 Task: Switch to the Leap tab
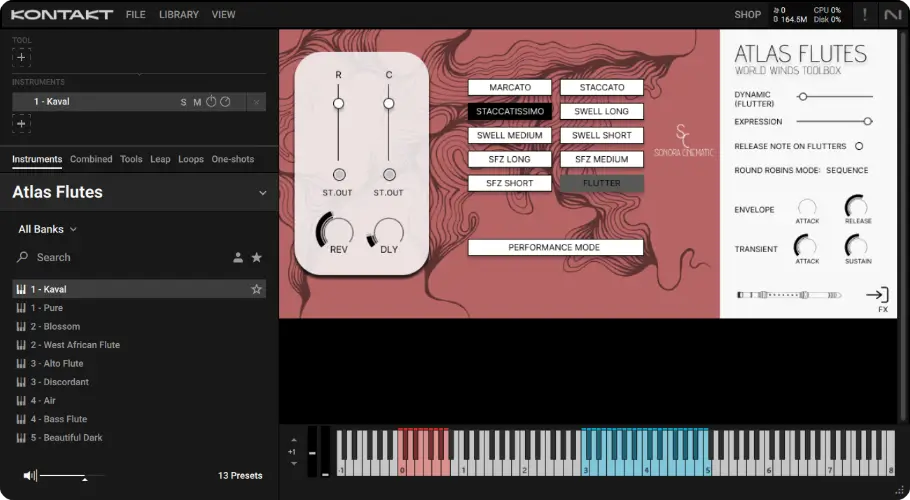(x=160, y=159)
